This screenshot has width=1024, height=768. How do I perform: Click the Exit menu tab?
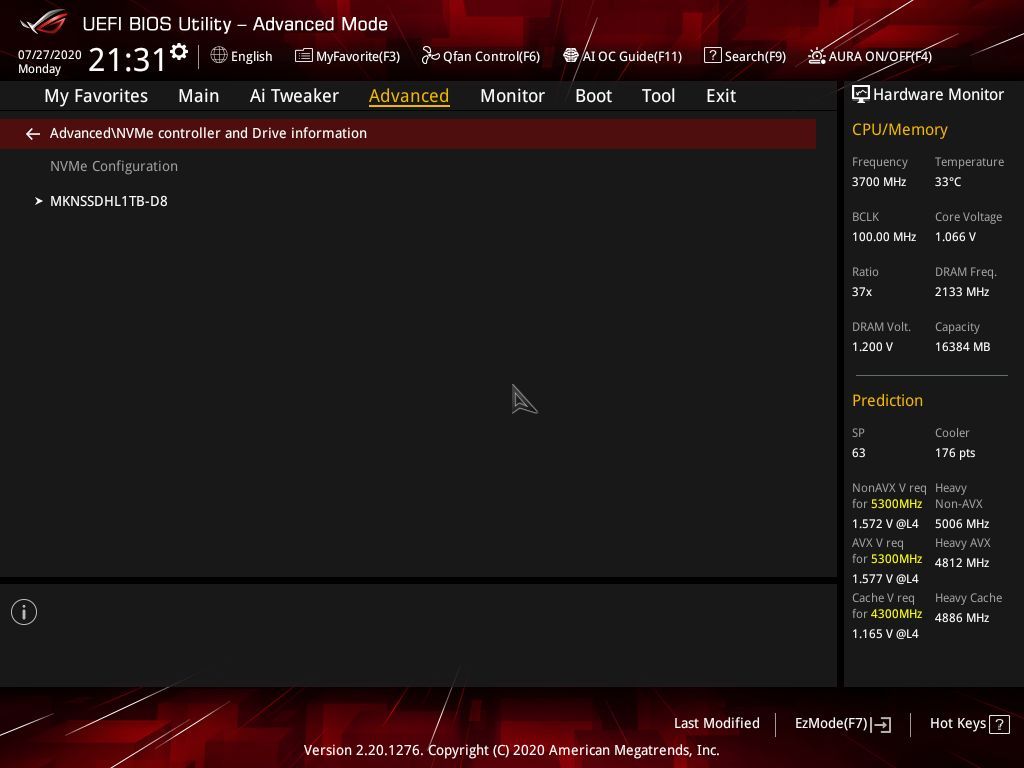720,96
